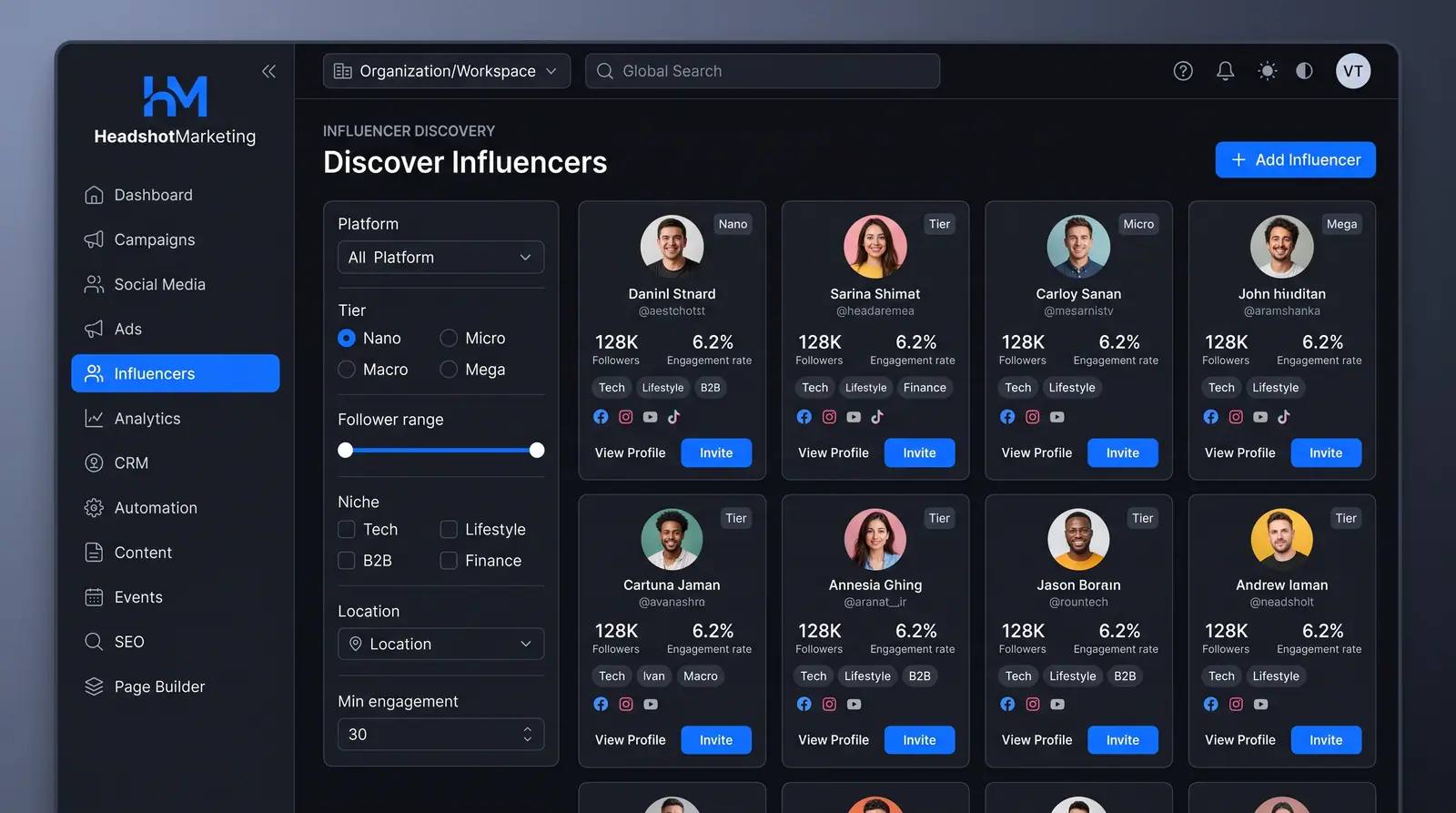The width and height of the screenshot is (1456, 813).
Task: Open John hiııditan's Instagram icon
Action: point(1236,417)
